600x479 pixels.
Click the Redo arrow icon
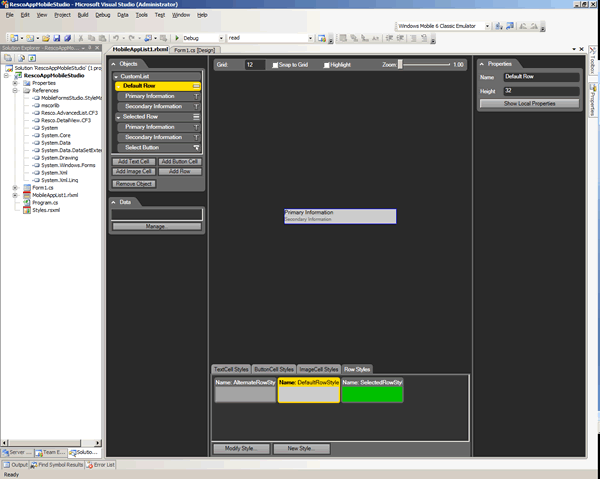pyautogui.click(x=132, y=38)
